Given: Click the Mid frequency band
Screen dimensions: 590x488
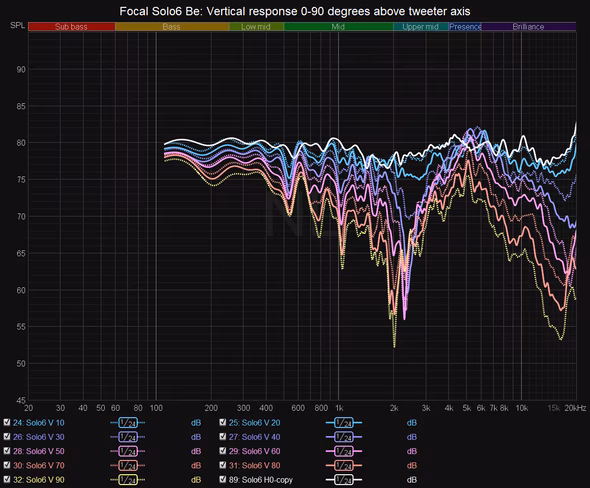Looking at the screenshot, I should point(338,27).
